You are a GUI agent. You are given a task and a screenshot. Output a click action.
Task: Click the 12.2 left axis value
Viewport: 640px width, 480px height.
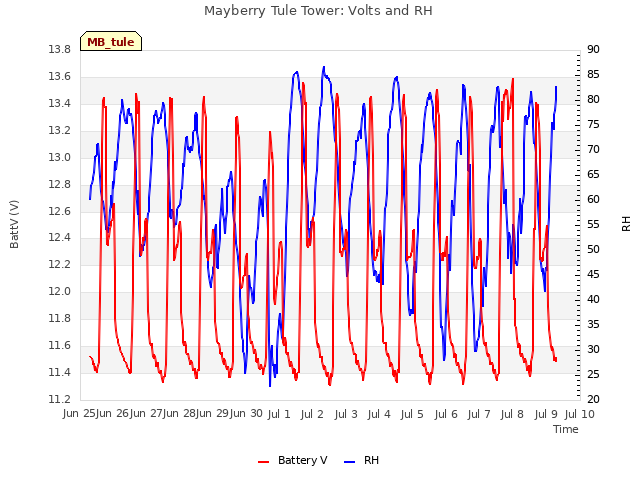60,264
